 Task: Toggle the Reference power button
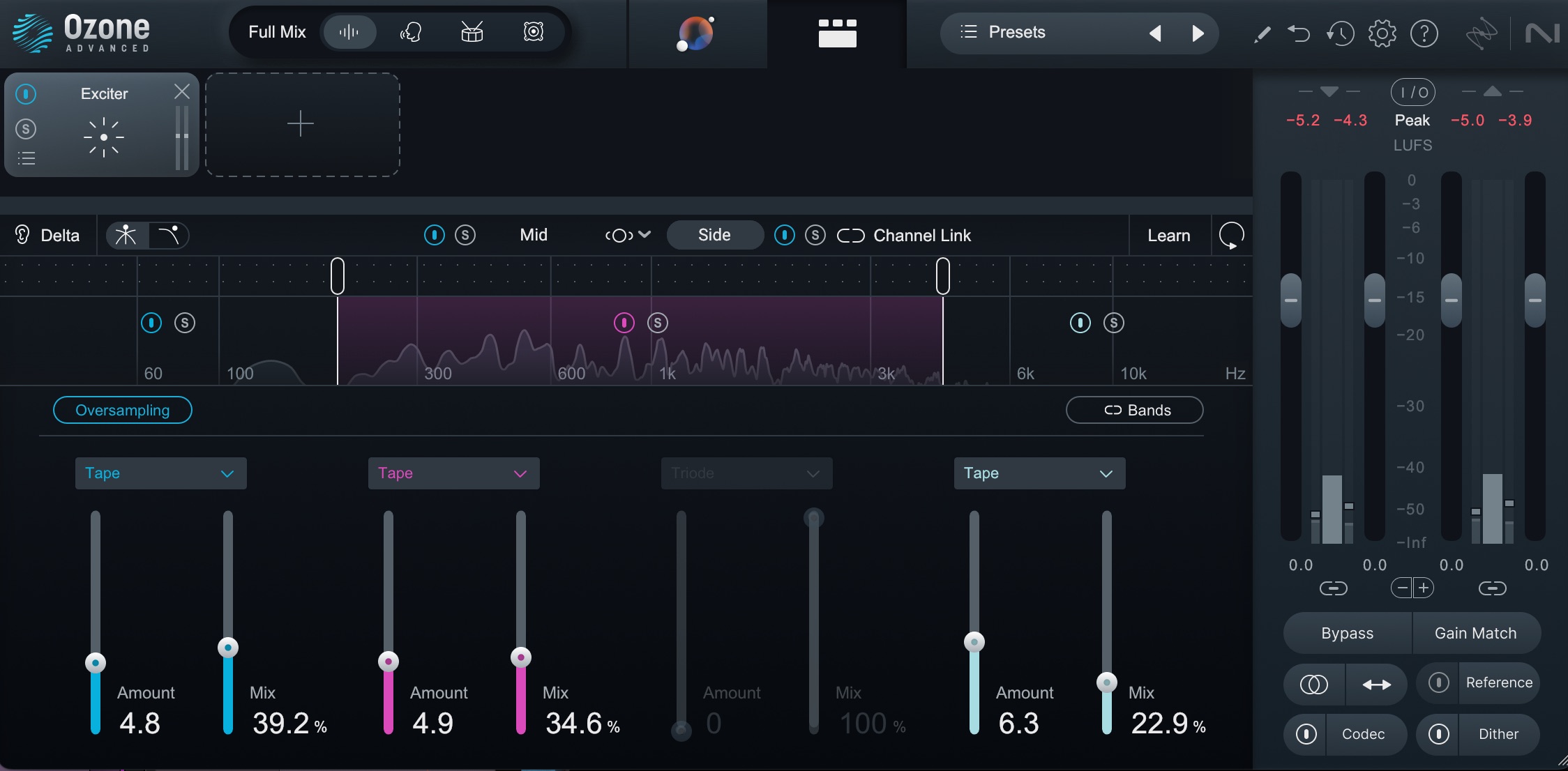tap(1438, 682)
